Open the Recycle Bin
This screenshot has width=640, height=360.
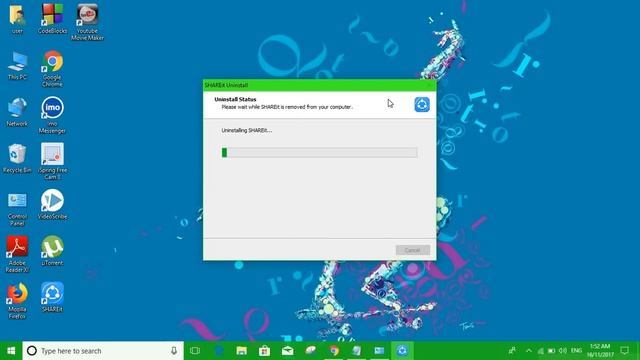pos(17,158)
